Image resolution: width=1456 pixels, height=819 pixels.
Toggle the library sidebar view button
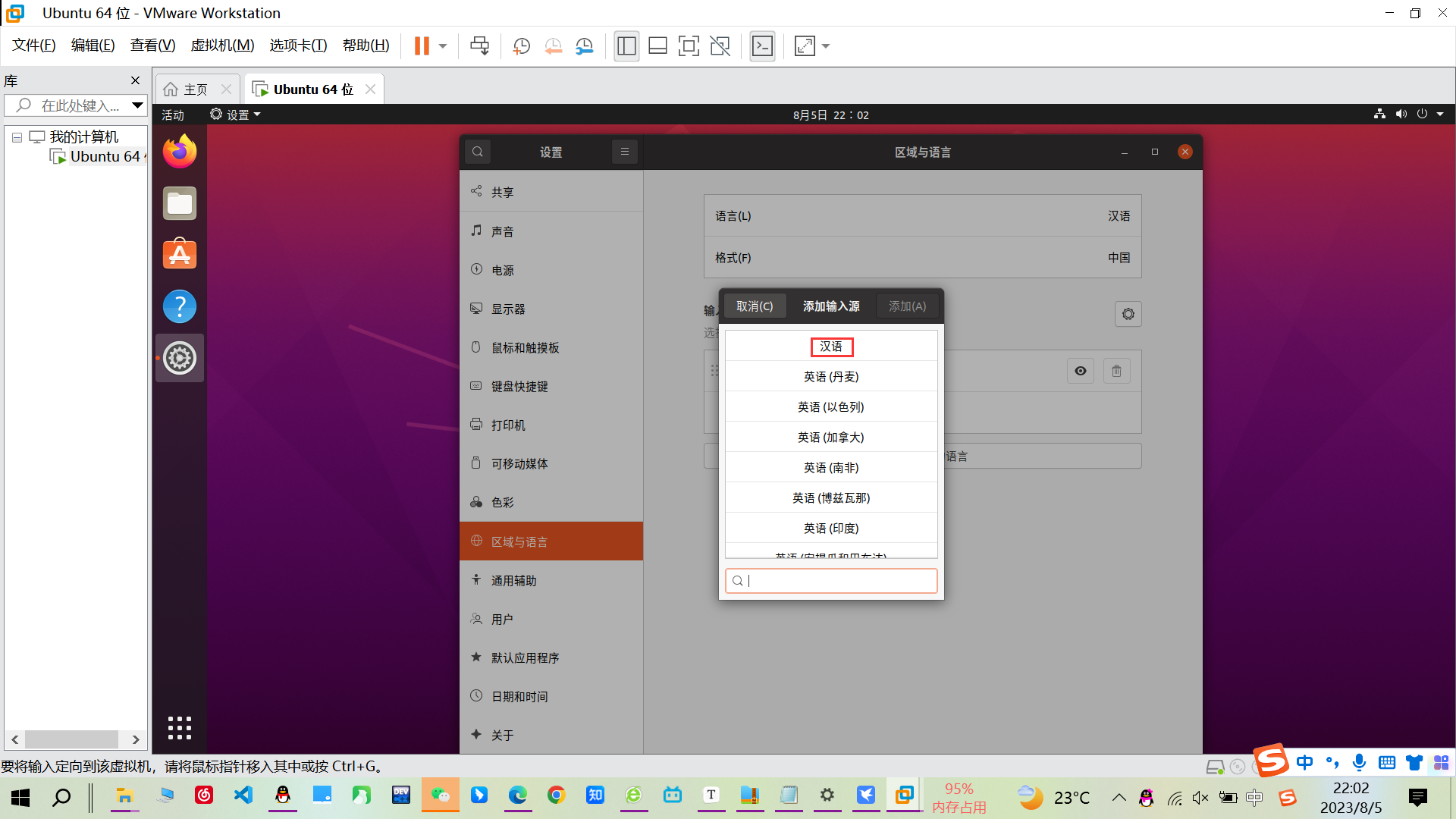coord(626,46)
